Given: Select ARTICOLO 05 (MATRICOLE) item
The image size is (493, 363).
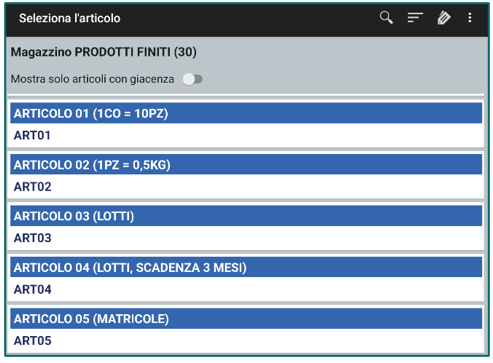Looking at the screenshot, I should 246,319.
